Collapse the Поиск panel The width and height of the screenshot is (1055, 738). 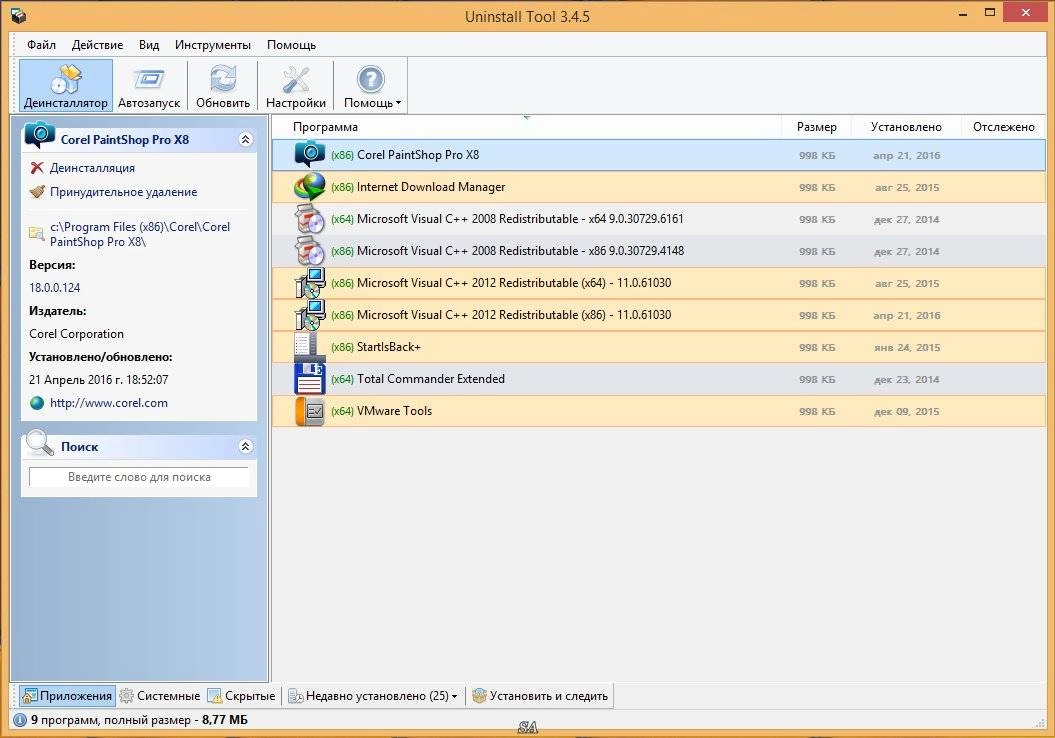point(246,446)
